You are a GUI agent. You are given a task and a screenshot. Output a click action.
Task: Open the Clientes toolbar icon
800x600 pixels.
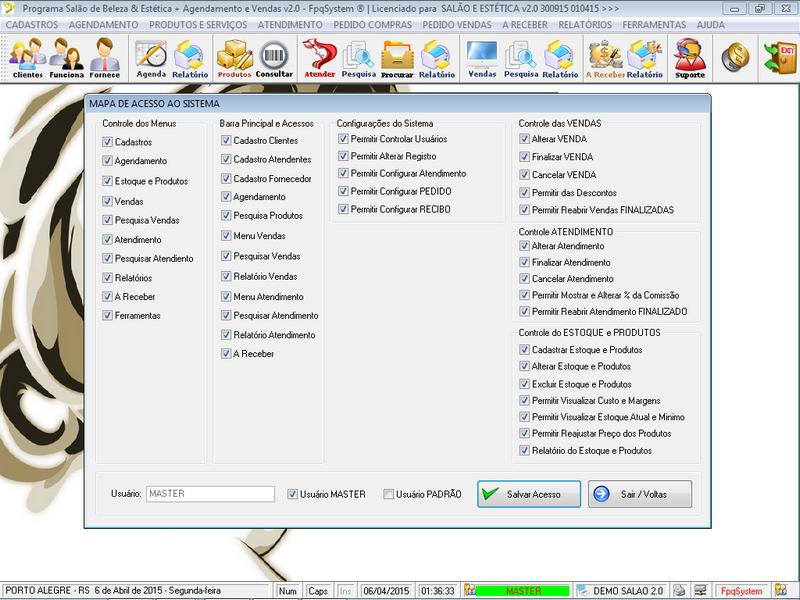(x=28, y=58)
